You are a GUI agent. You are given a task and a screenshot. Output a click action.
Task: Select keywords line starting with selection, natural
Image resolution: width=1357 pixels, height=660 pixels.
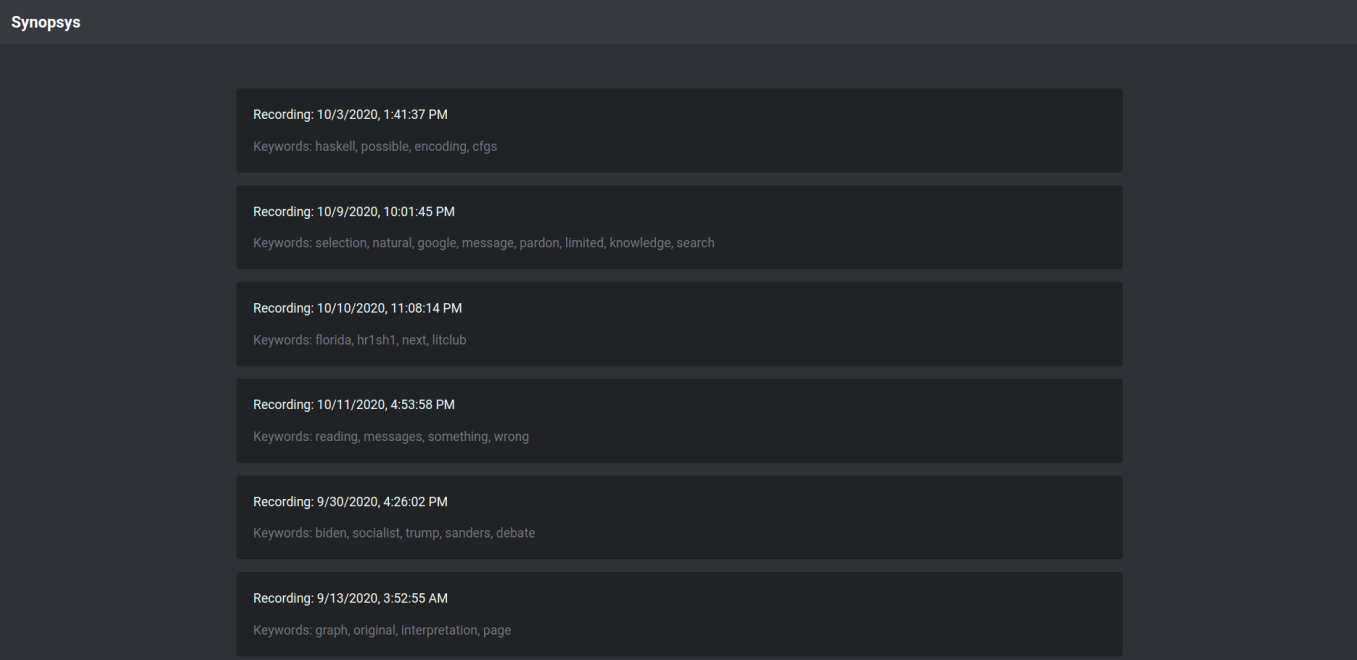tap(484, 243)
